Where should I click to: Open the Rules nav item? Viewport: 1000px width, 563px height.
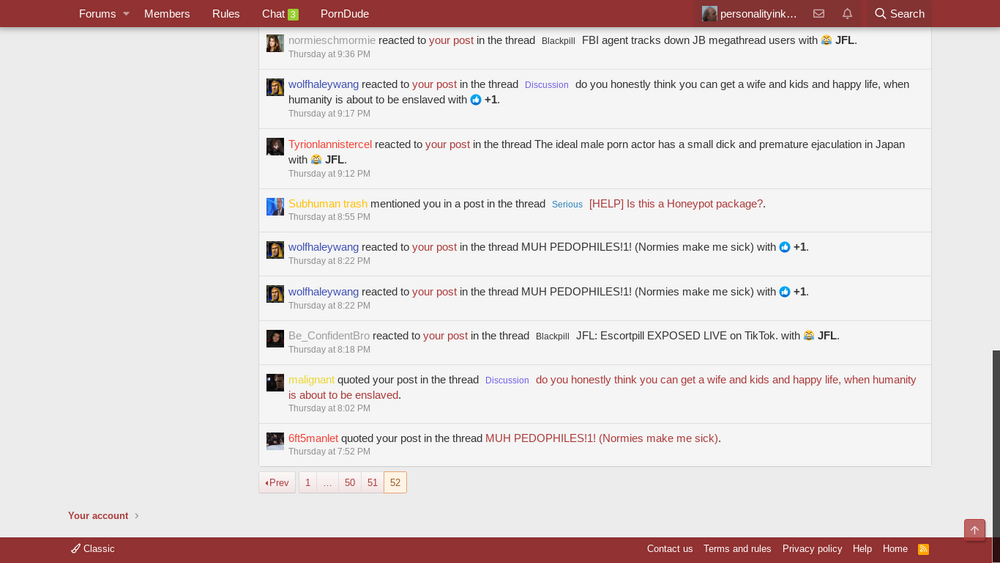[226, 13]
